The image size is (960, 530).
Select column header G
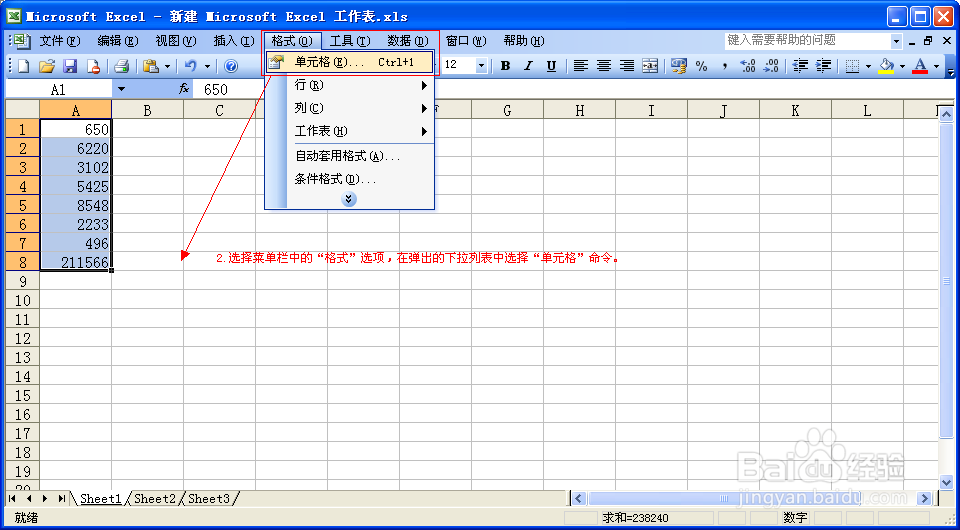pyautogui.click(x=508, y=110)
